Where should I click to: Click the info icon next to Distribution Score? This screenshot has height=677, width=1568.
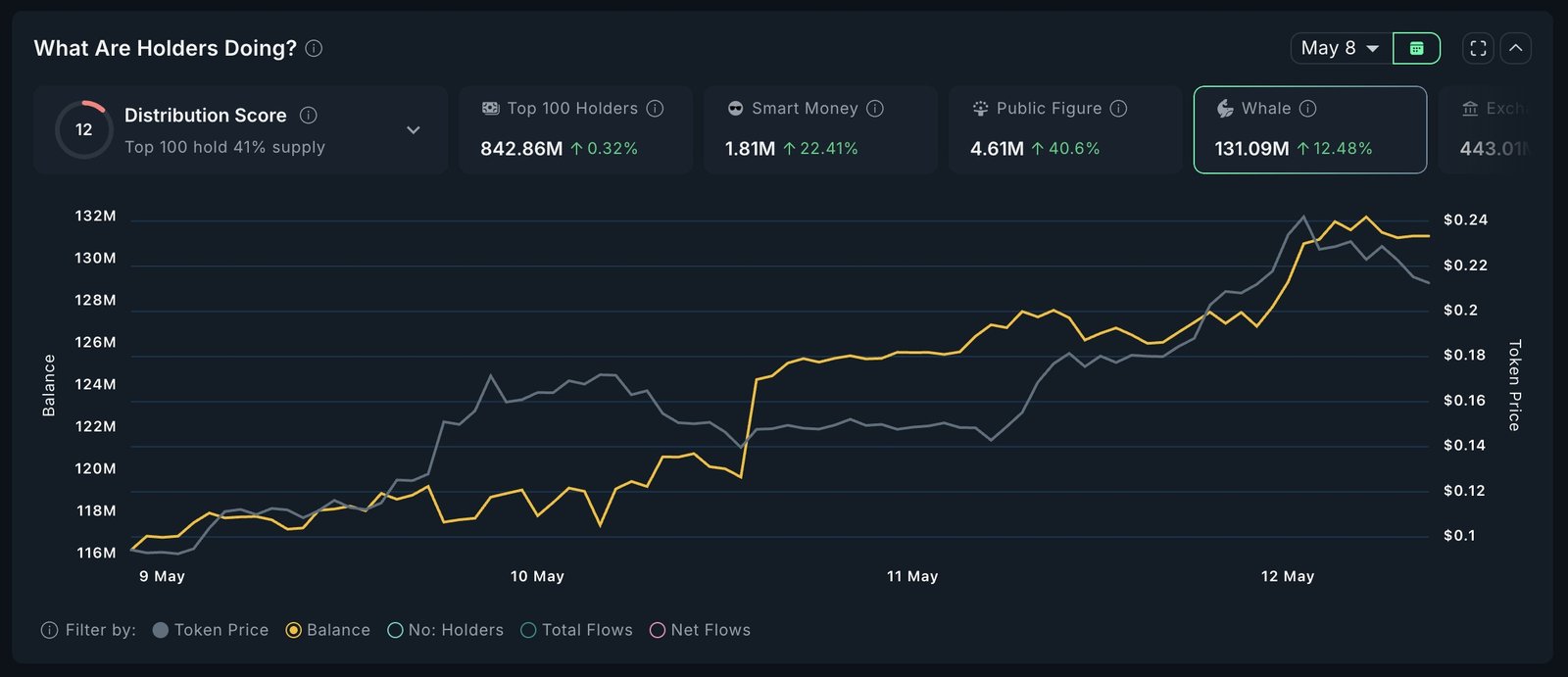308,116
